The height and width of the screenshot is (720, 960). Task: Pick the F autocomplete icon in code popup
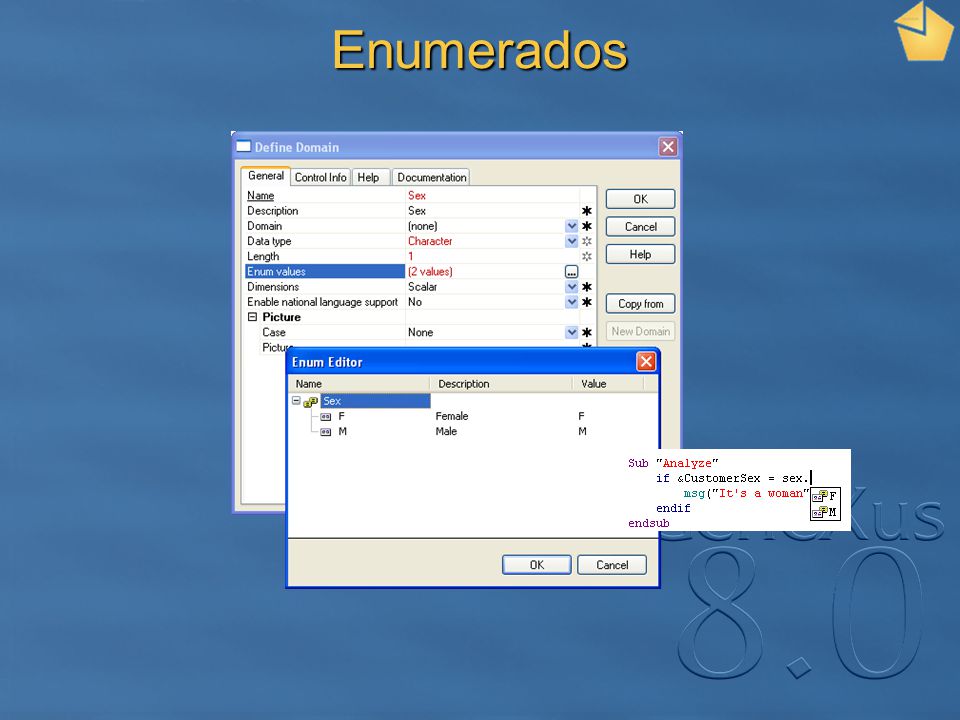coord(820,496)
